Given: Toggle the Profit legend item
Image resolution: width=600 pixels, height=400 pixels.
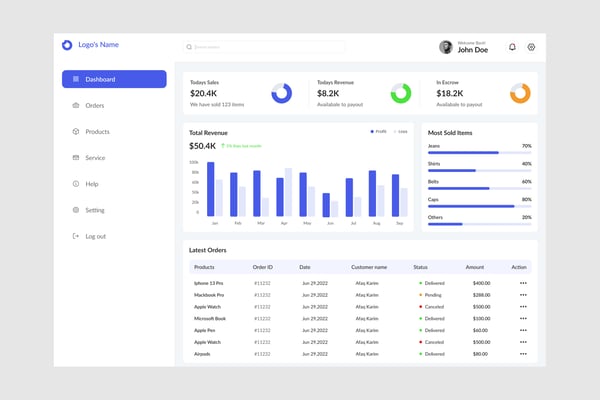Looking at the screenshot, I should (x=378, y=132).
